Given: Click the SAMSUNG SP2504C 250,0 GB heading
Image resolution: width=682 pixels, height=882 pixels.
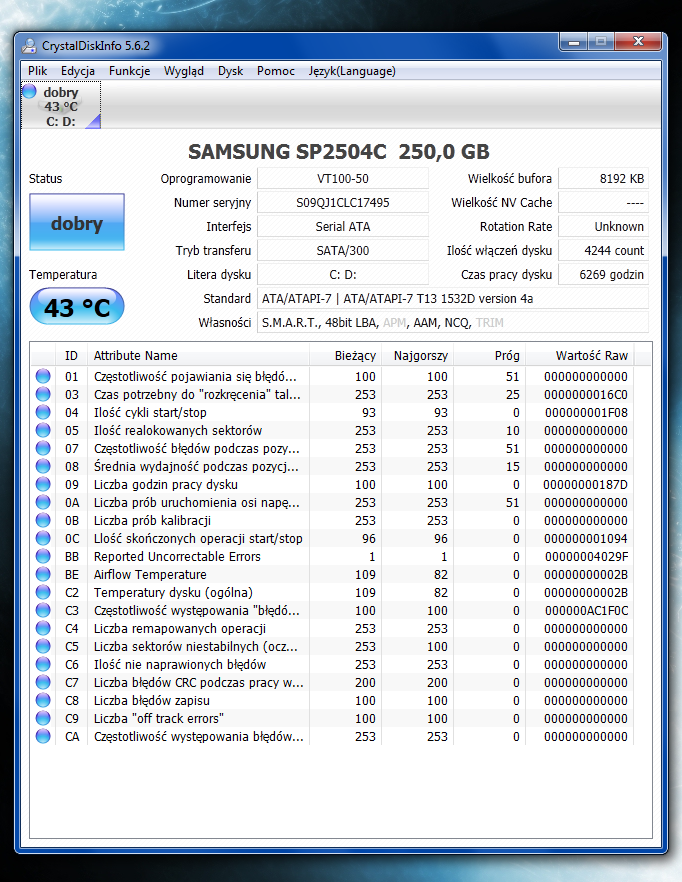Looking at the screenshot, I should pos(339,151).
